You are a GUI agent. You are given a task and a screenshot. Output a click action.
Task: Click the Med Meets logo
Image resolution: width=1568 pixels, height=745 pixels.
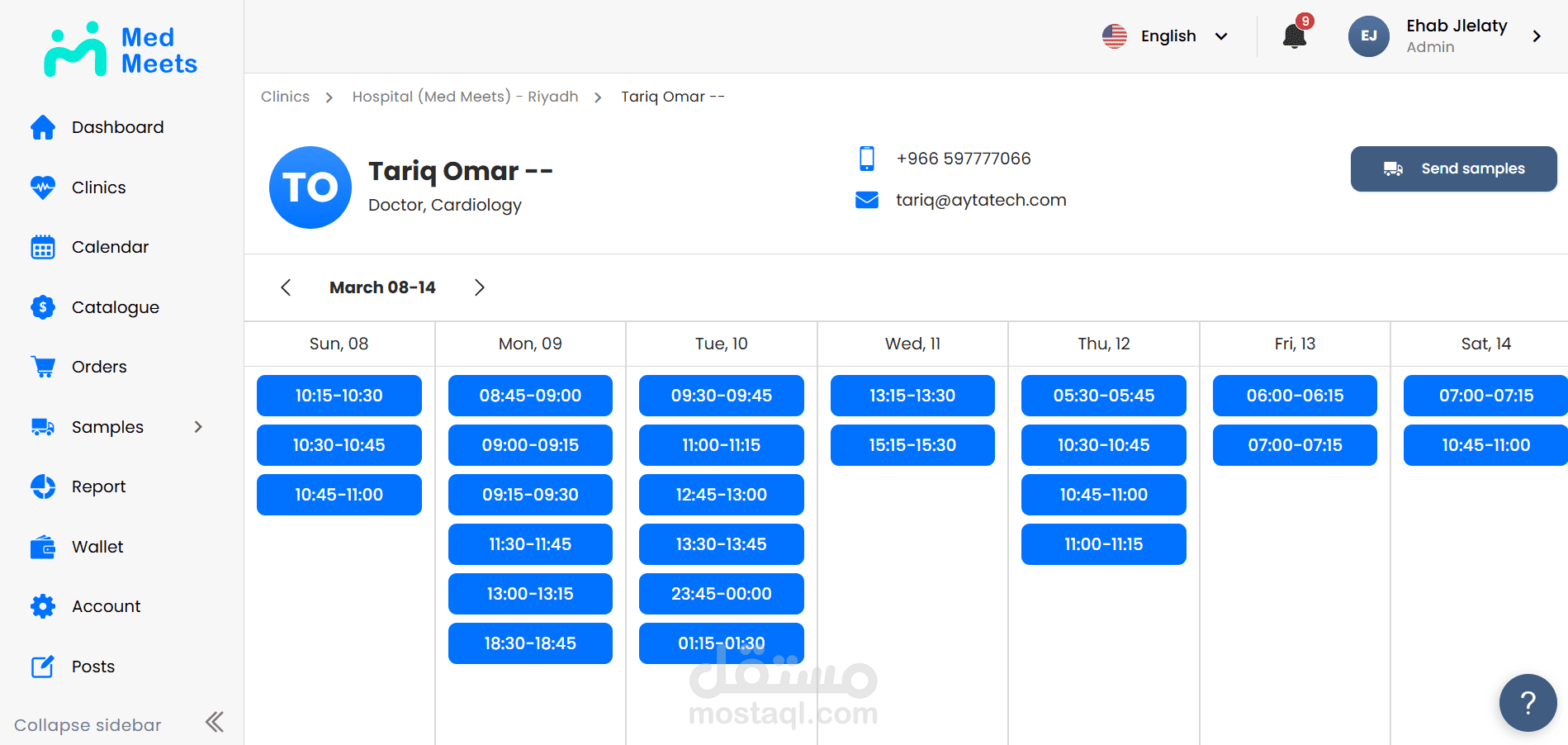121,50
